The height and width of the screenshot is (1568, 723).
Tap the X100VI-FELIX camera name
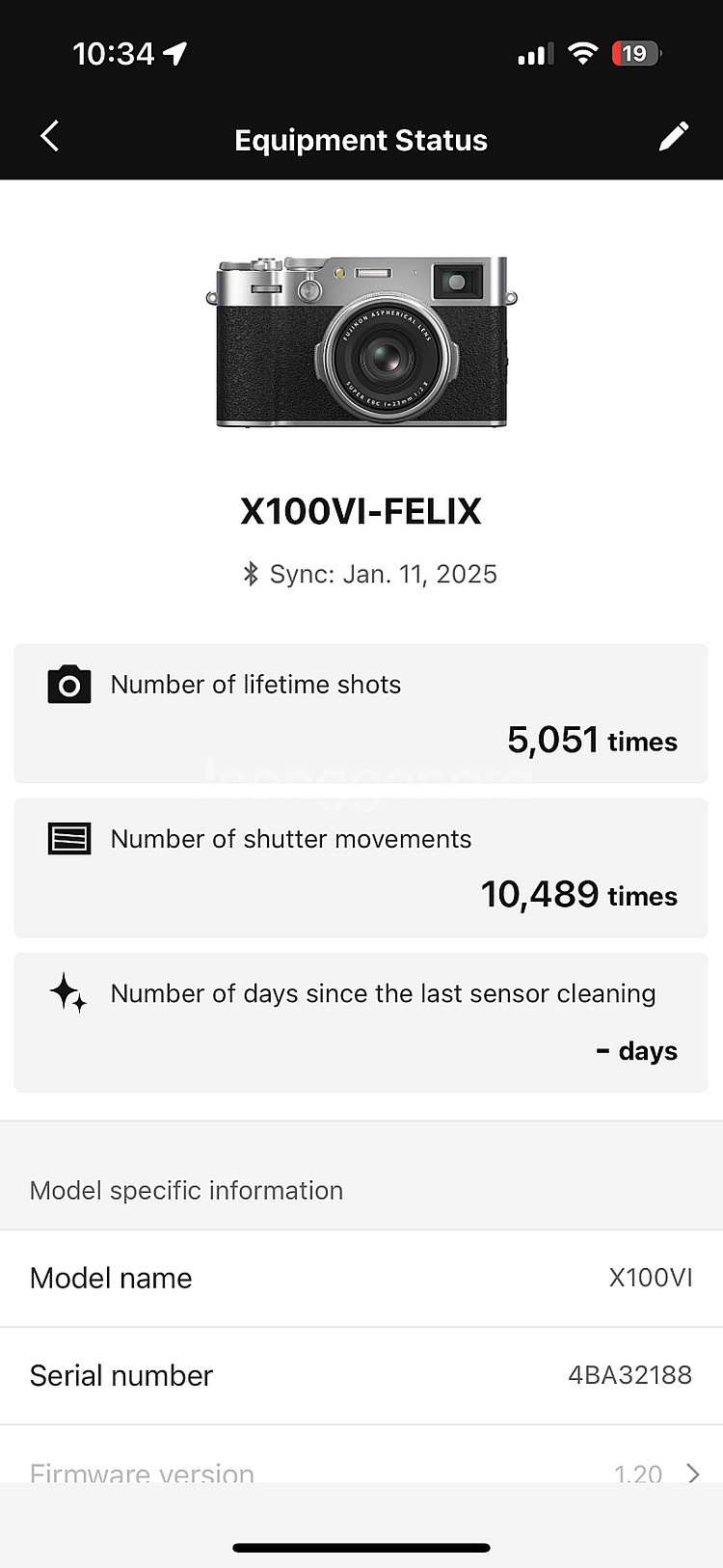(361, 511)
